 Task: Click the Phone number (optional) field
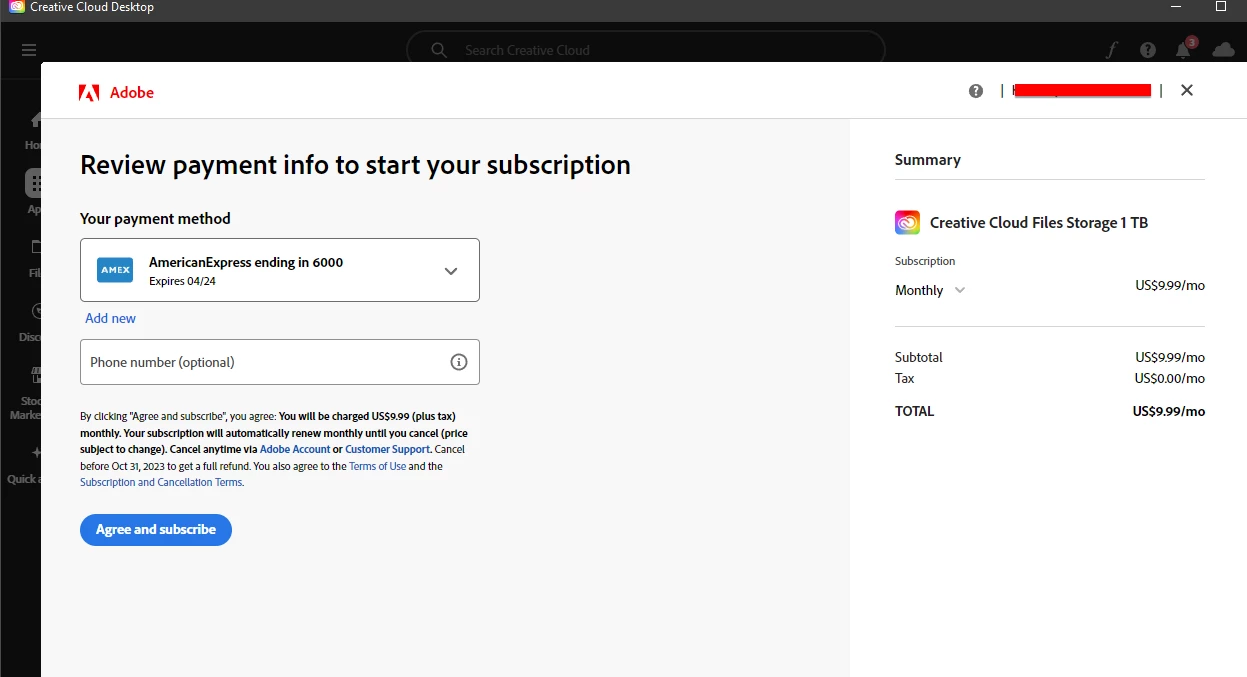[280, 362]
